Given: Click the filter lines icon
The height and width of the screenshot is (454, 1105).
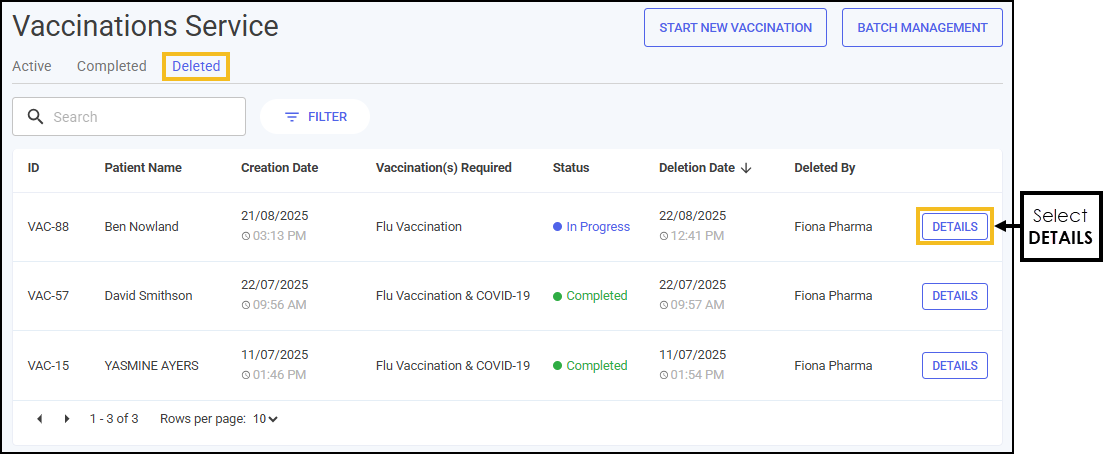Looking at the screenshot, I should [x=292, y=117].
